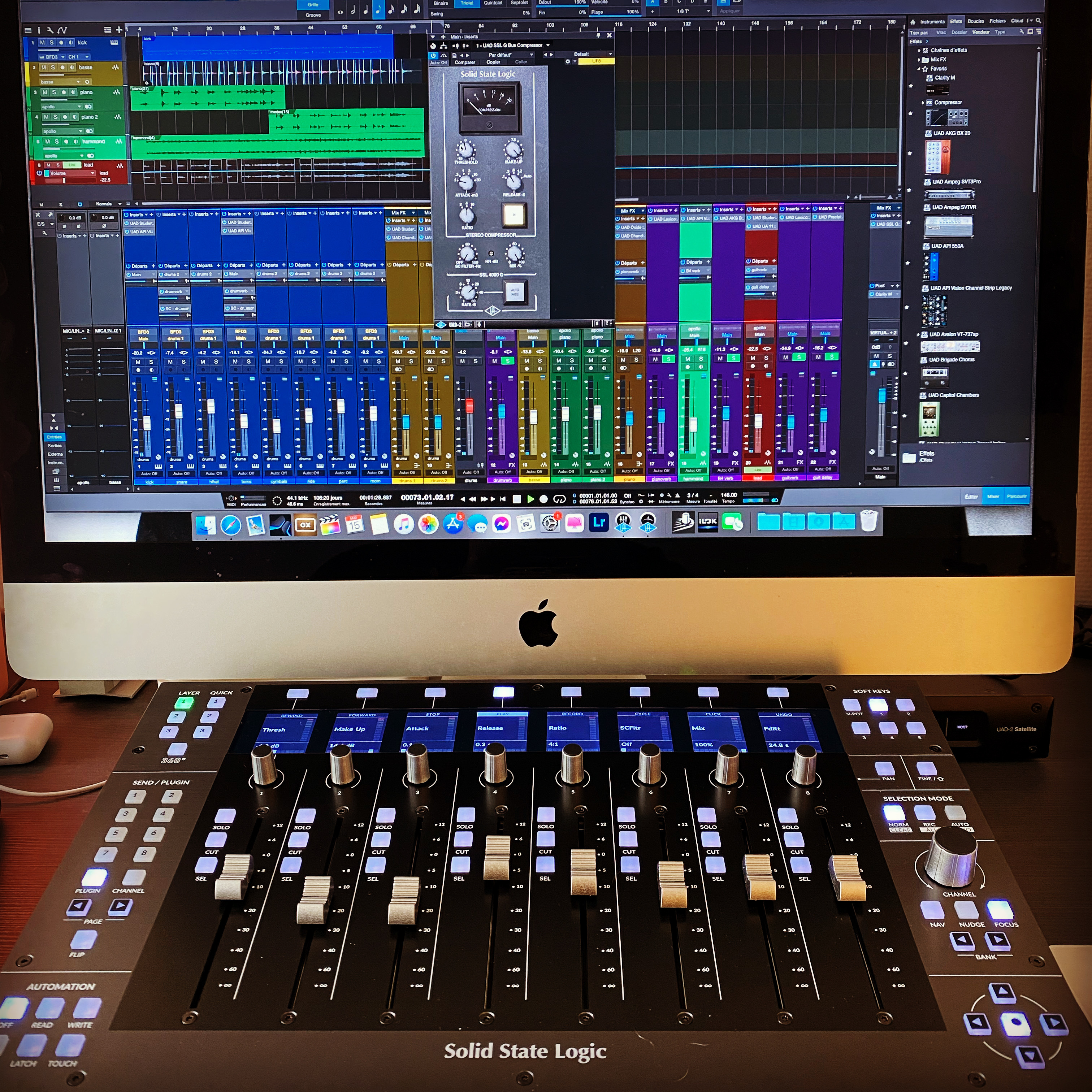Image resolution: width=1092 pixels, height=1092 pixels.
Task: Click the Stop button in the transport bar
Action: pyautogui.click(x=517, y=499)
